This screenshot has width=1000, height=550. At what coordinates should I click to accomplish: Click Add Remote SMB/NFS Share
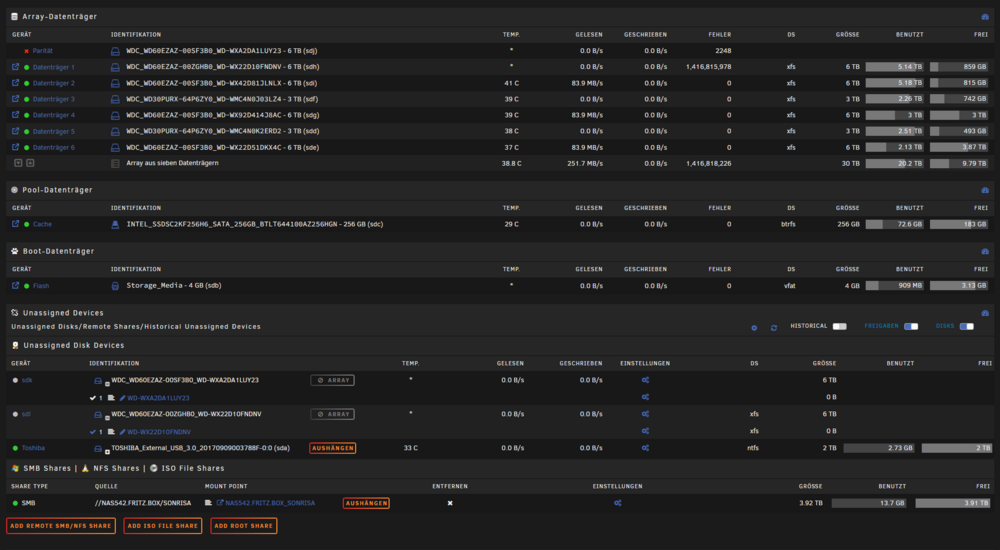tap(61, 526)
